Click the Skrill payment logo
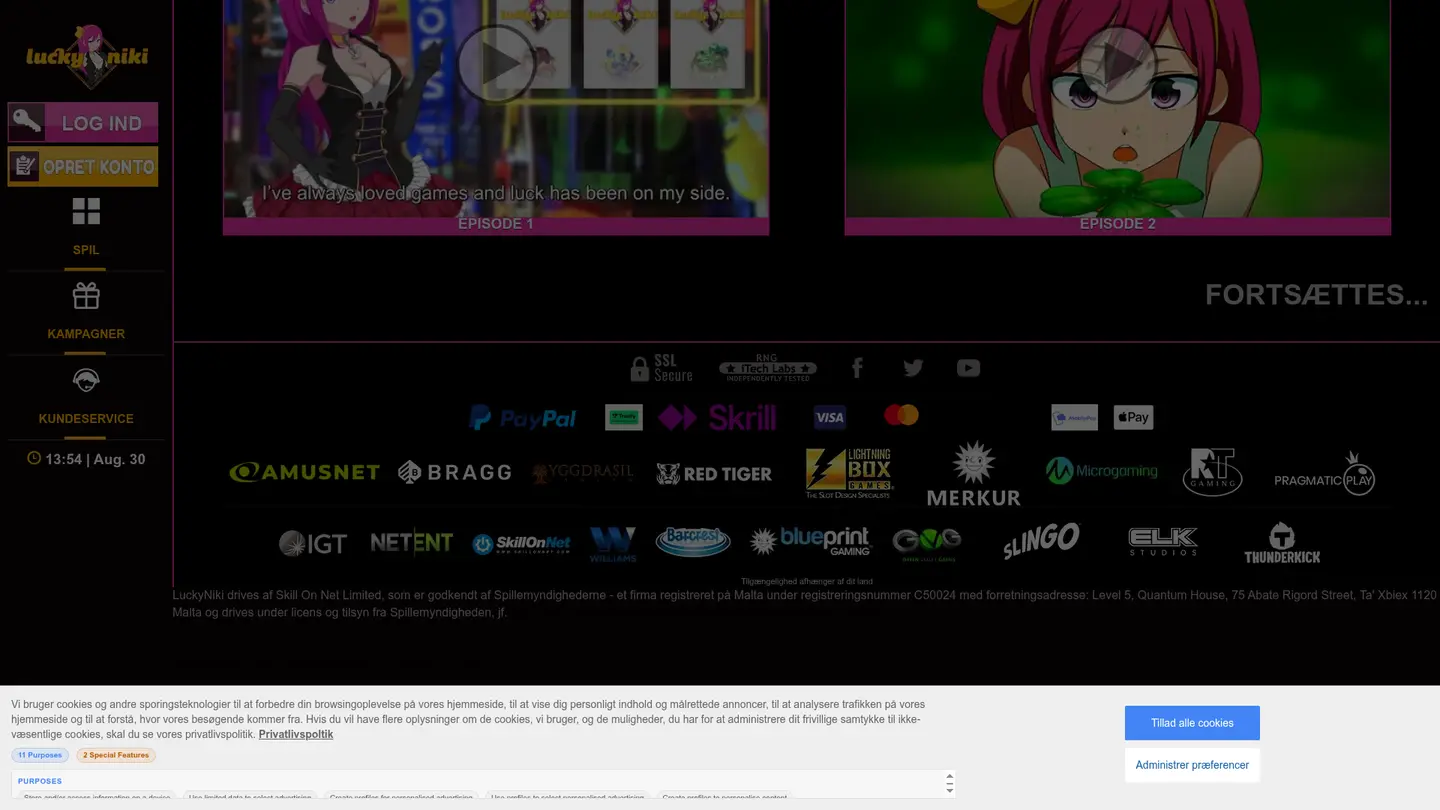1440x810 pixels. (717, 417)
